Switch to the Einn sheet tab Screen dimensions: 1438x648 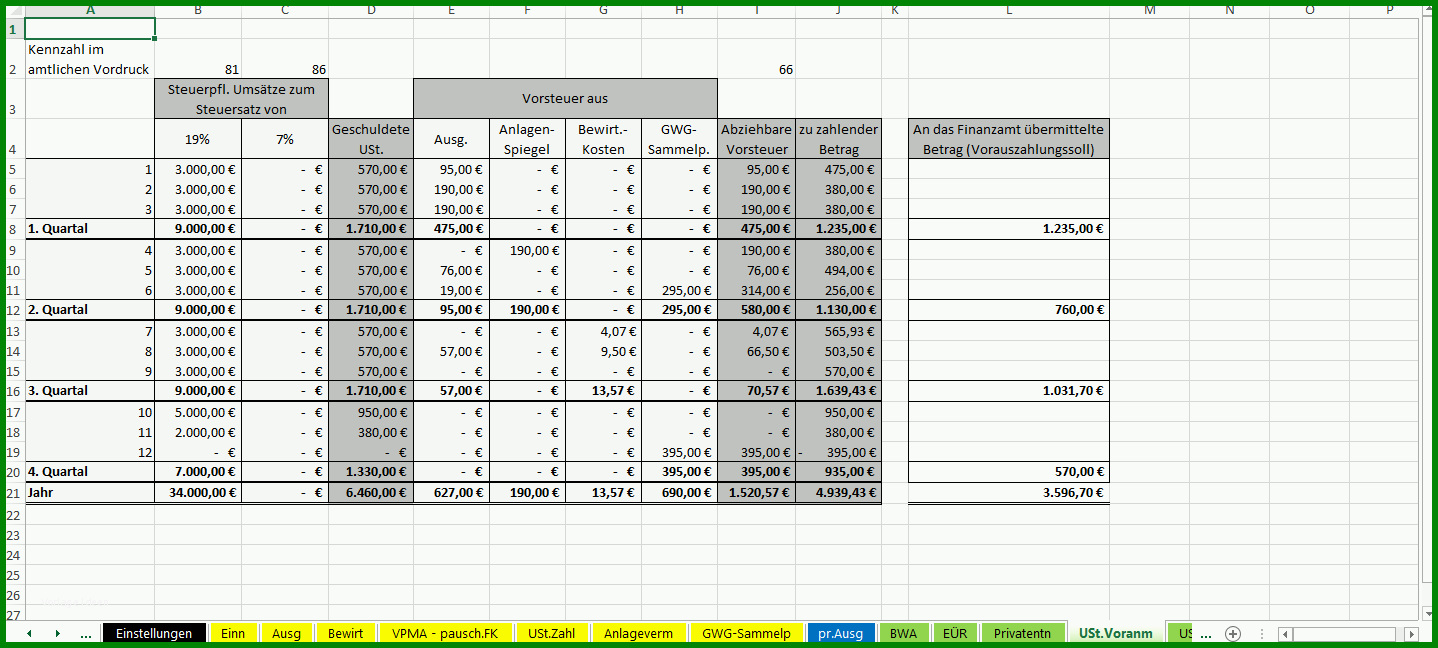pyautogui.click(x=233, y=633)
